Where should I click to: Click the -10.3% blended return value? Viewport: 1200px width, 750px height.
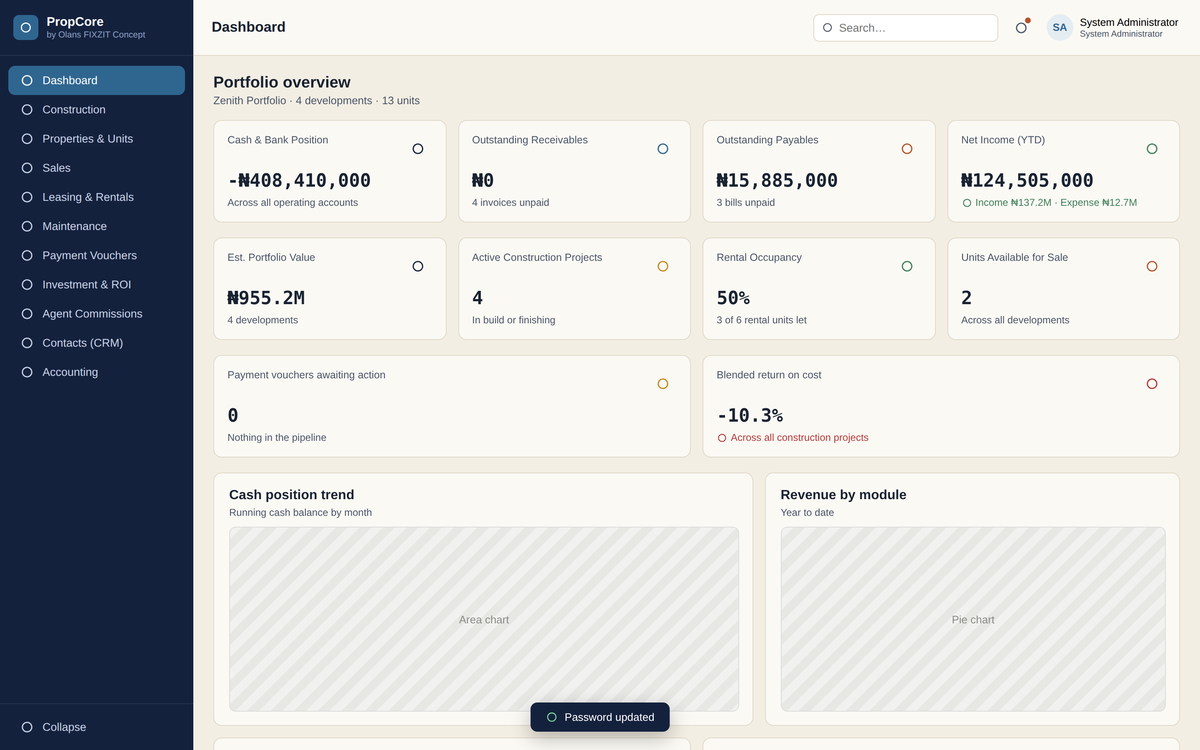tap(750, 415)
